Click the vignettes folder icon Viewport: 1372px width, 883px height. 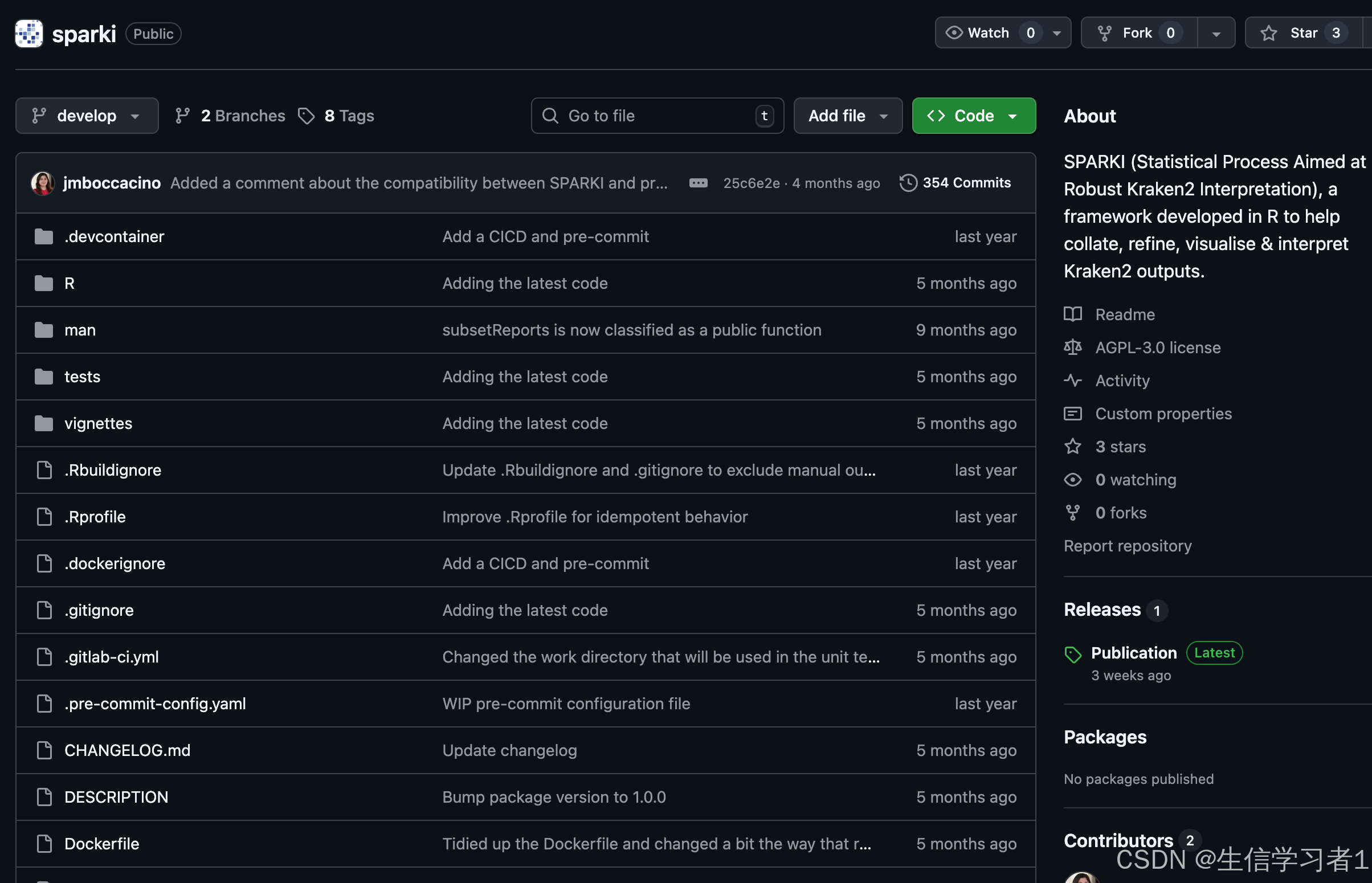click(x=43, y=423)
